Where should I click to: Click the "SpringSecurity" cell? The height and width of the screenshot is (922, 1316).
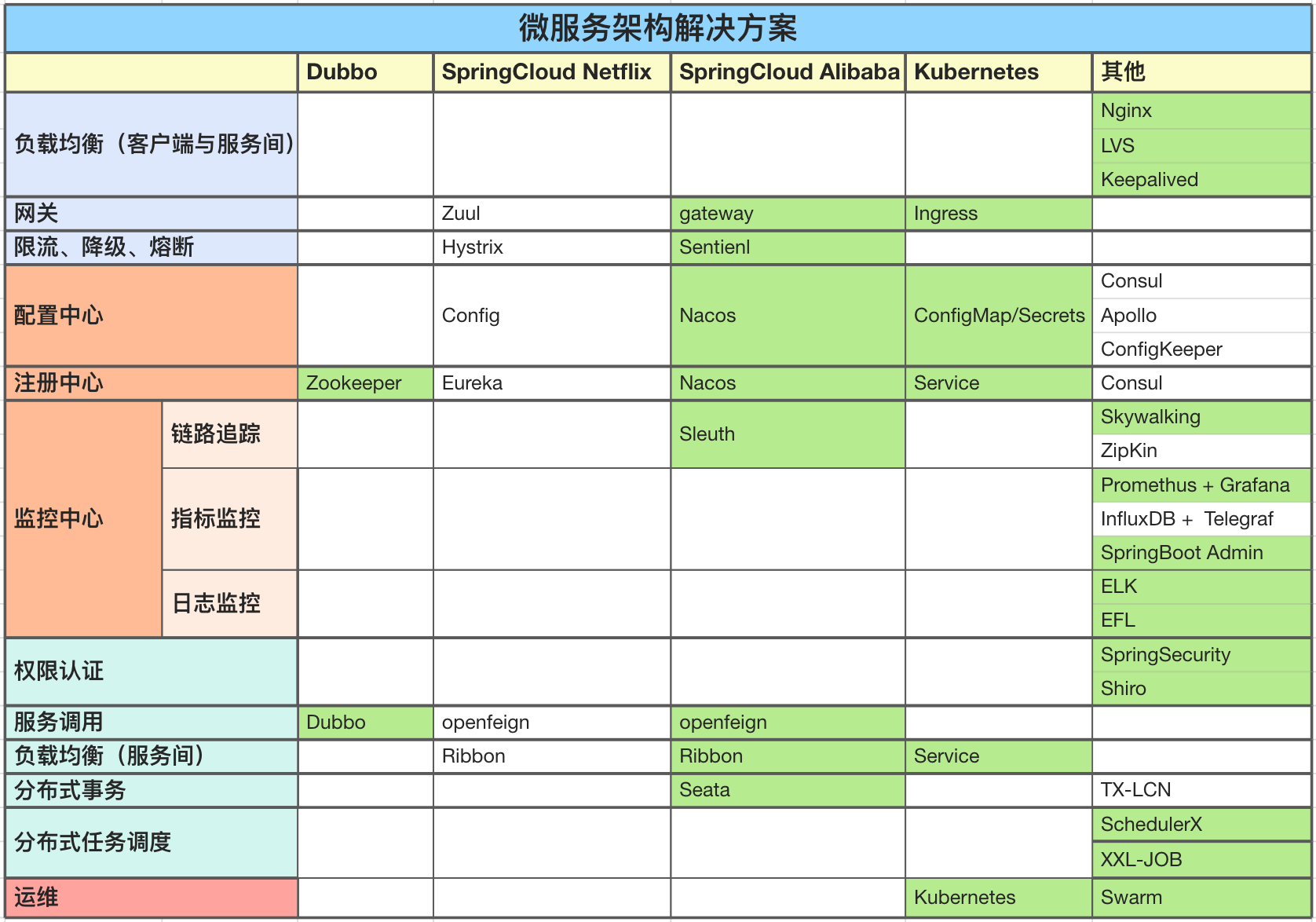pyautogui.click(x=1202, y=655)
